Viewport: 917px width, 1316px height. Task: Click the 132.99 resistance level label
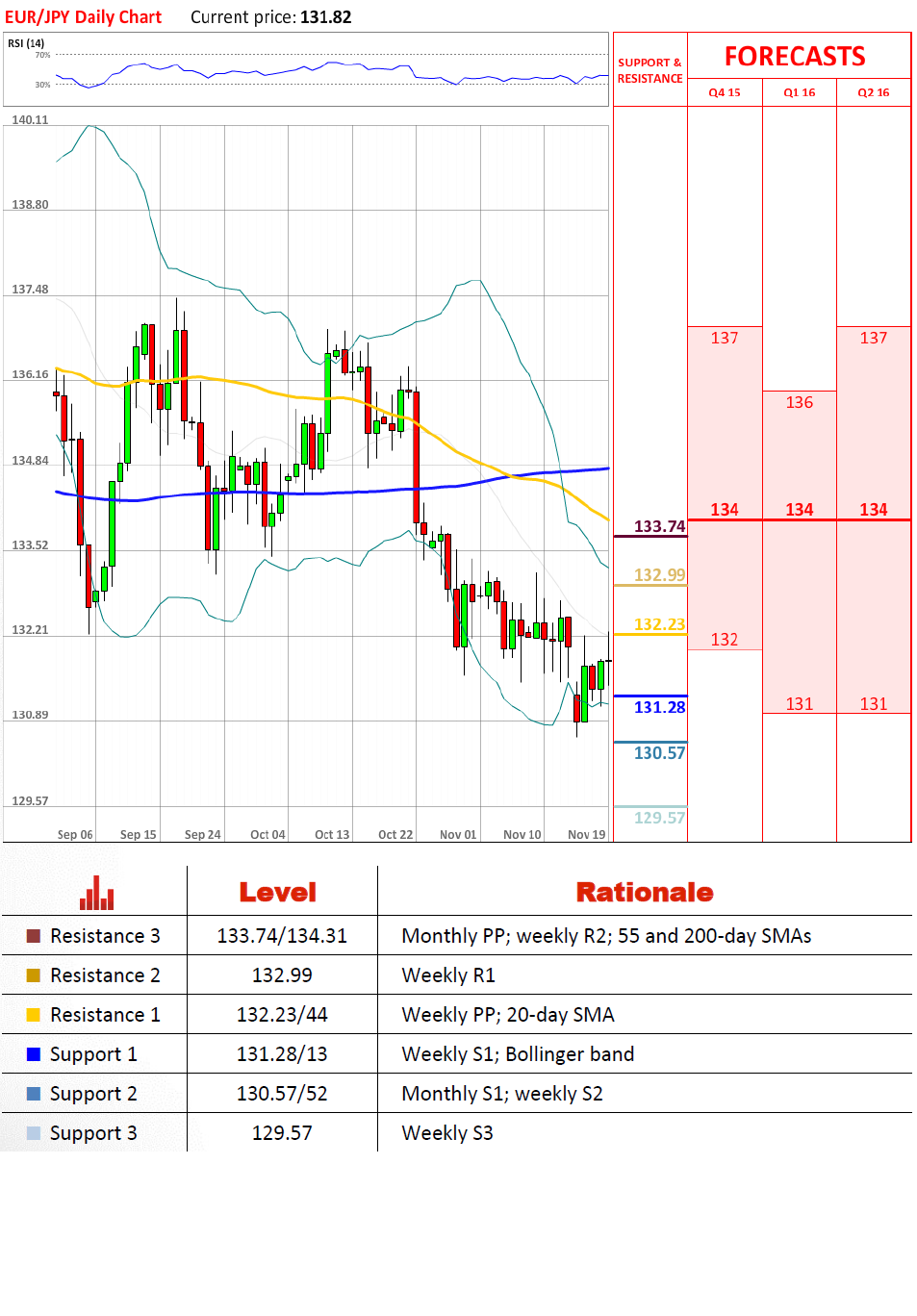click(x=660, y=575)
